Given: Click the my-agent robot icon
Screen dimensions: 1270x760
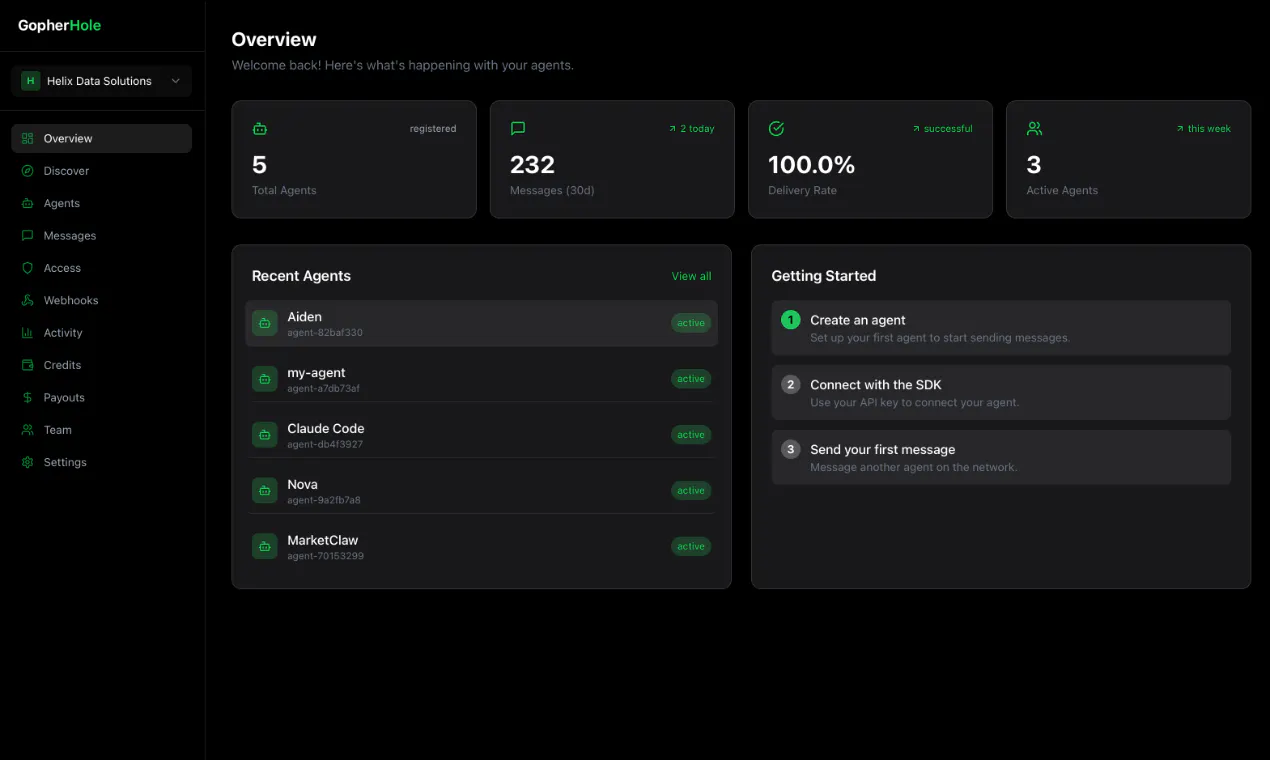Looking at the screenshot, I should 265,379.
